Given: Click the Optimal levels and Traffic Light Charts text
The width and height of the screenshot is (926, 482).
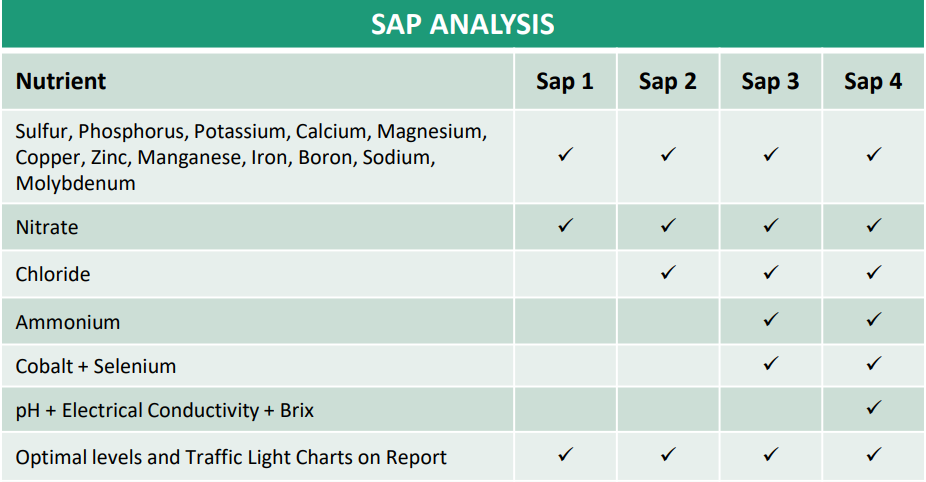Looking at the screenshot, I should coord(231,457).
